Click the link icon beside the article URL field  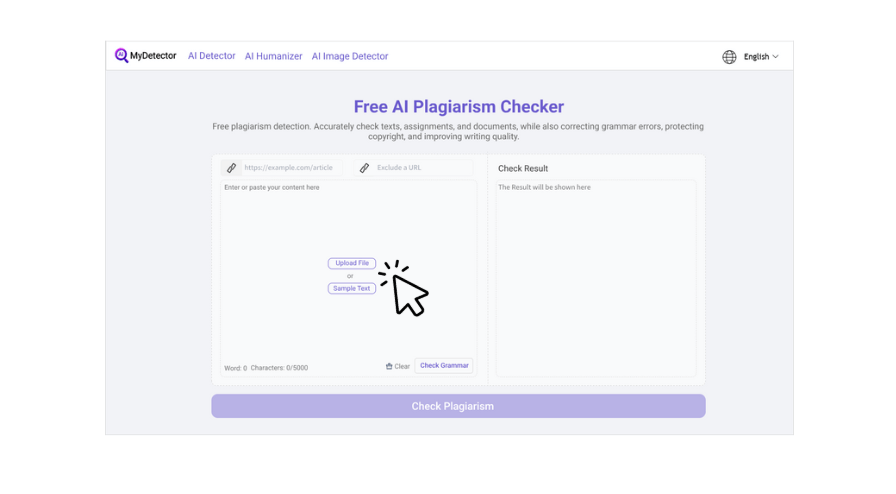[231, 168]
